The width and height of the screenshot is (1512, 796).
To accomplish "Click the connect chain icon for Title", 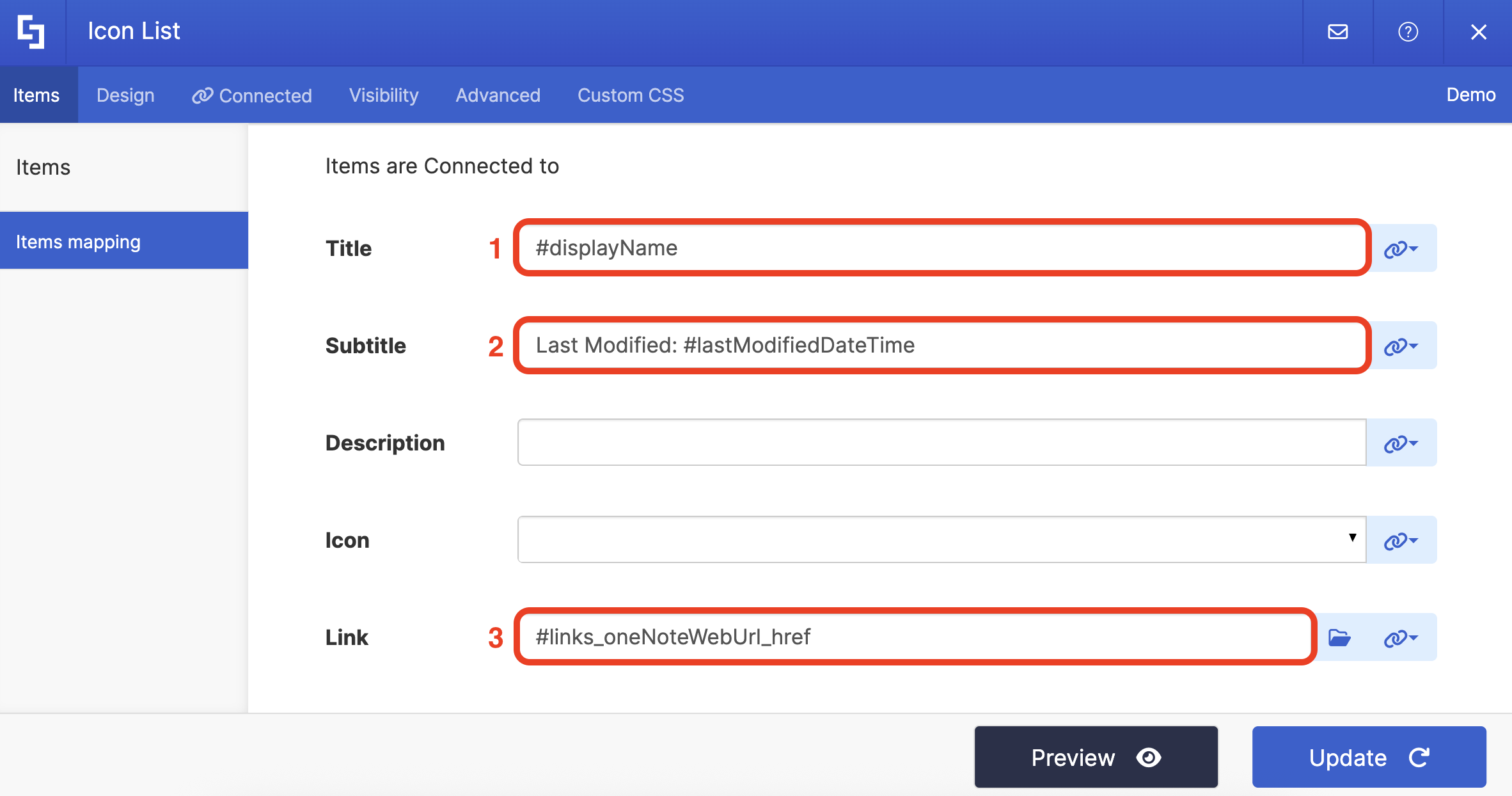I will 1401,248.
